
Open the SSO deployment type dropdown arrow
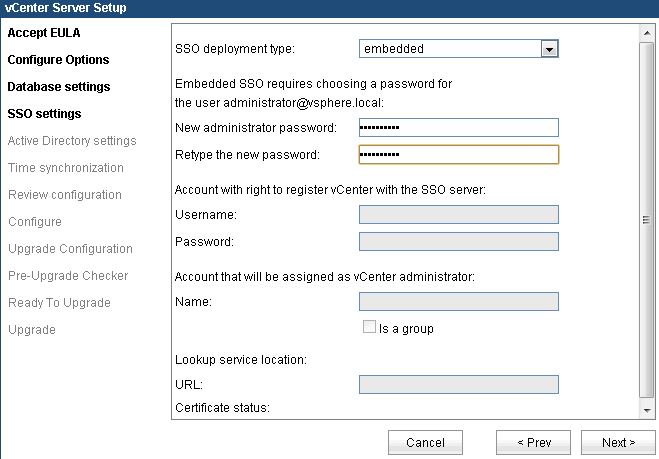click(549, 49)
